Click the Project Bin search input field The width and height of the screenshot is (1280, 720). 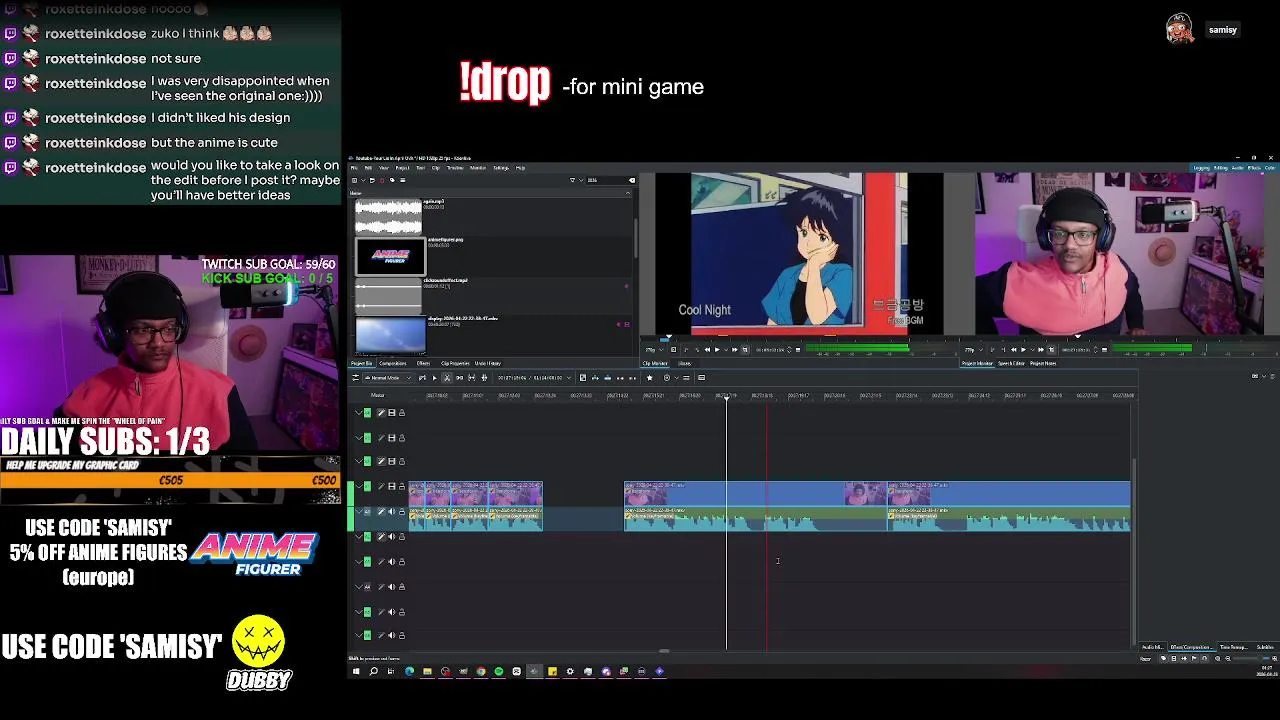pos(605,180)
